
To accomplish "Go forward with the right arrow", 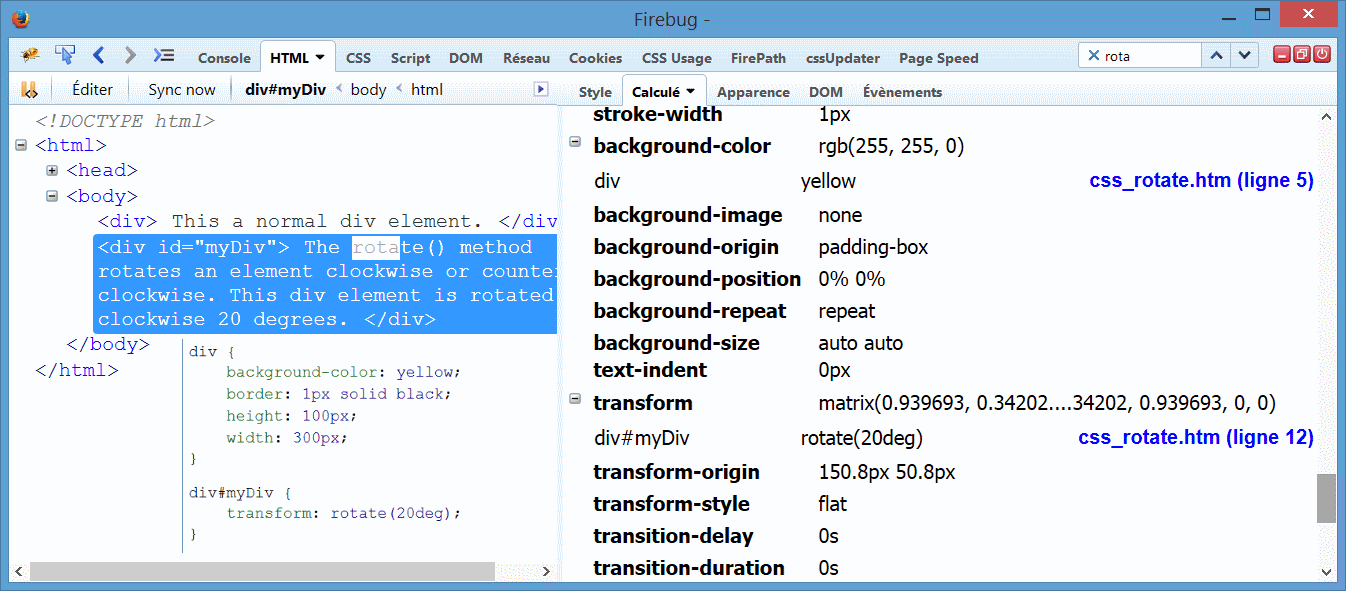I will click(130, 56).
